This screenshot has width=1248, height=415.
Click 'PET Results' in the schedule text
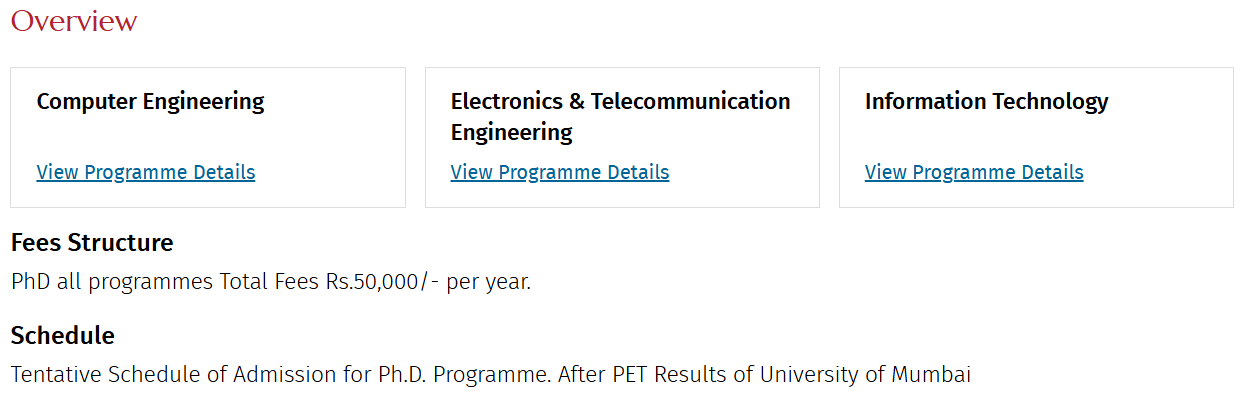tap(650, 375)
